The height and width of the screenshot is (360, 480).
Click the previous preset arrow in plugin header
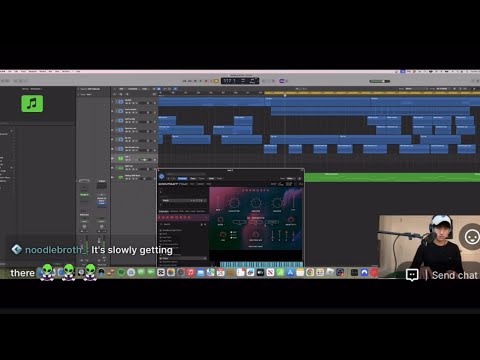click(x=168, y=178)
